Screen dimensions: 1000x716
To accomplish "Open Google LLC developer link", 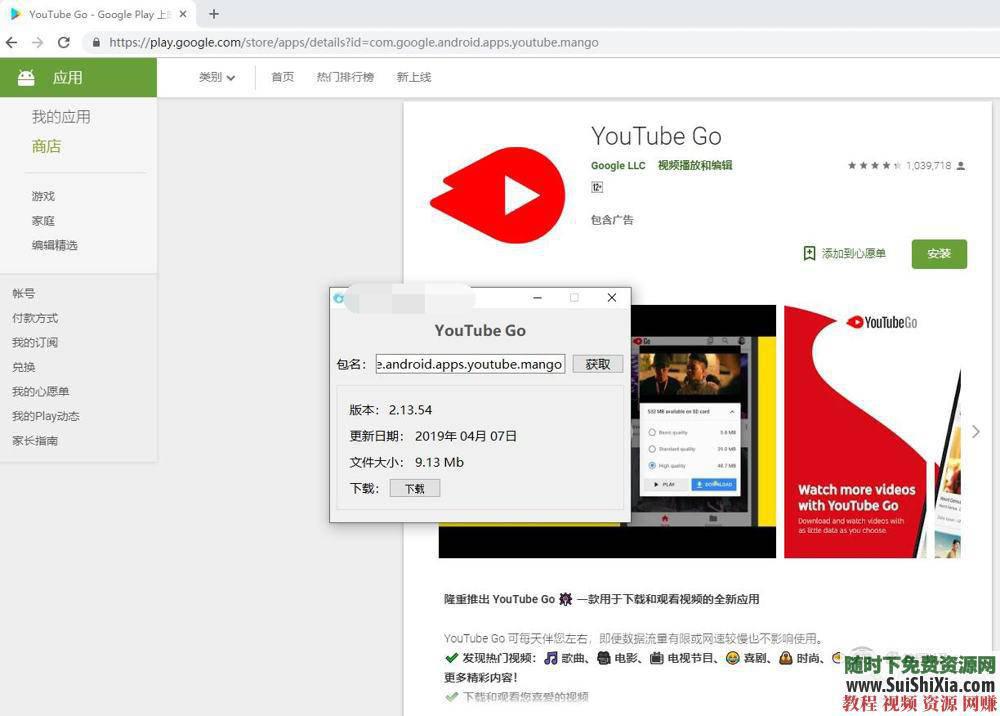I will [x=618, y=165].
